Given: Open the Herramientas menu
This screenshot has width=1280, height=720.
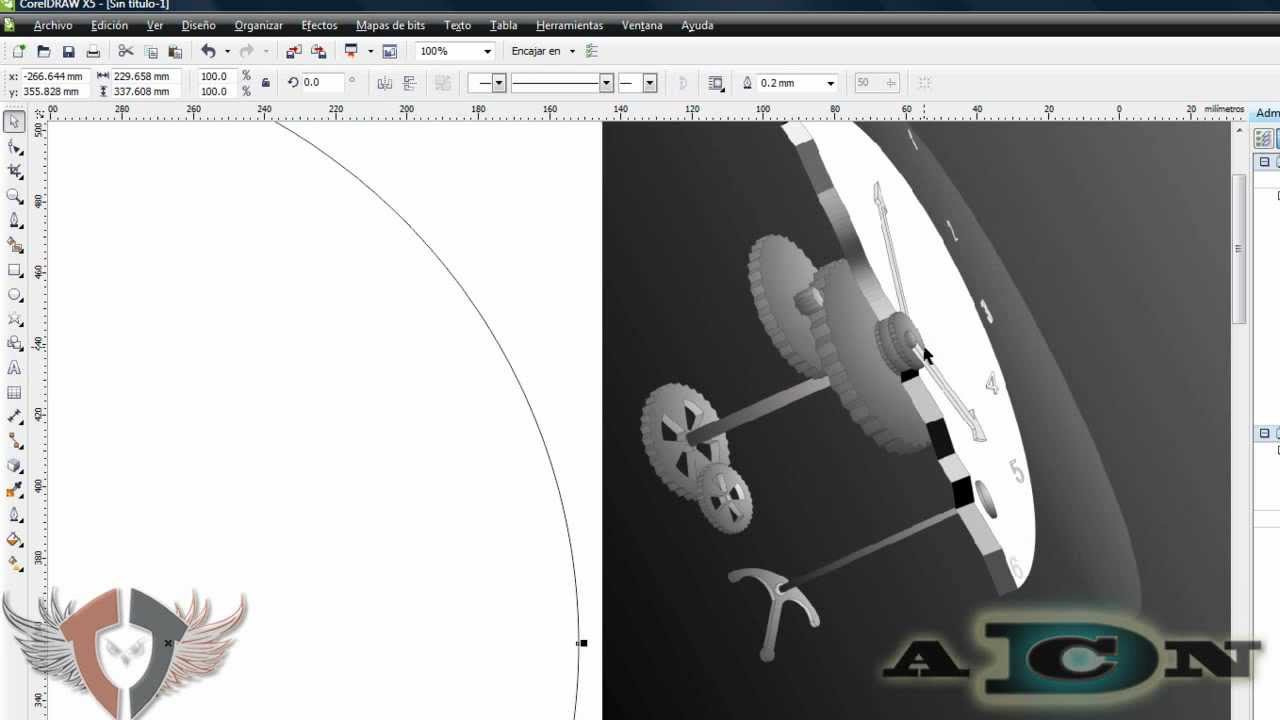Looking at the screenshot, I should 569,25.
